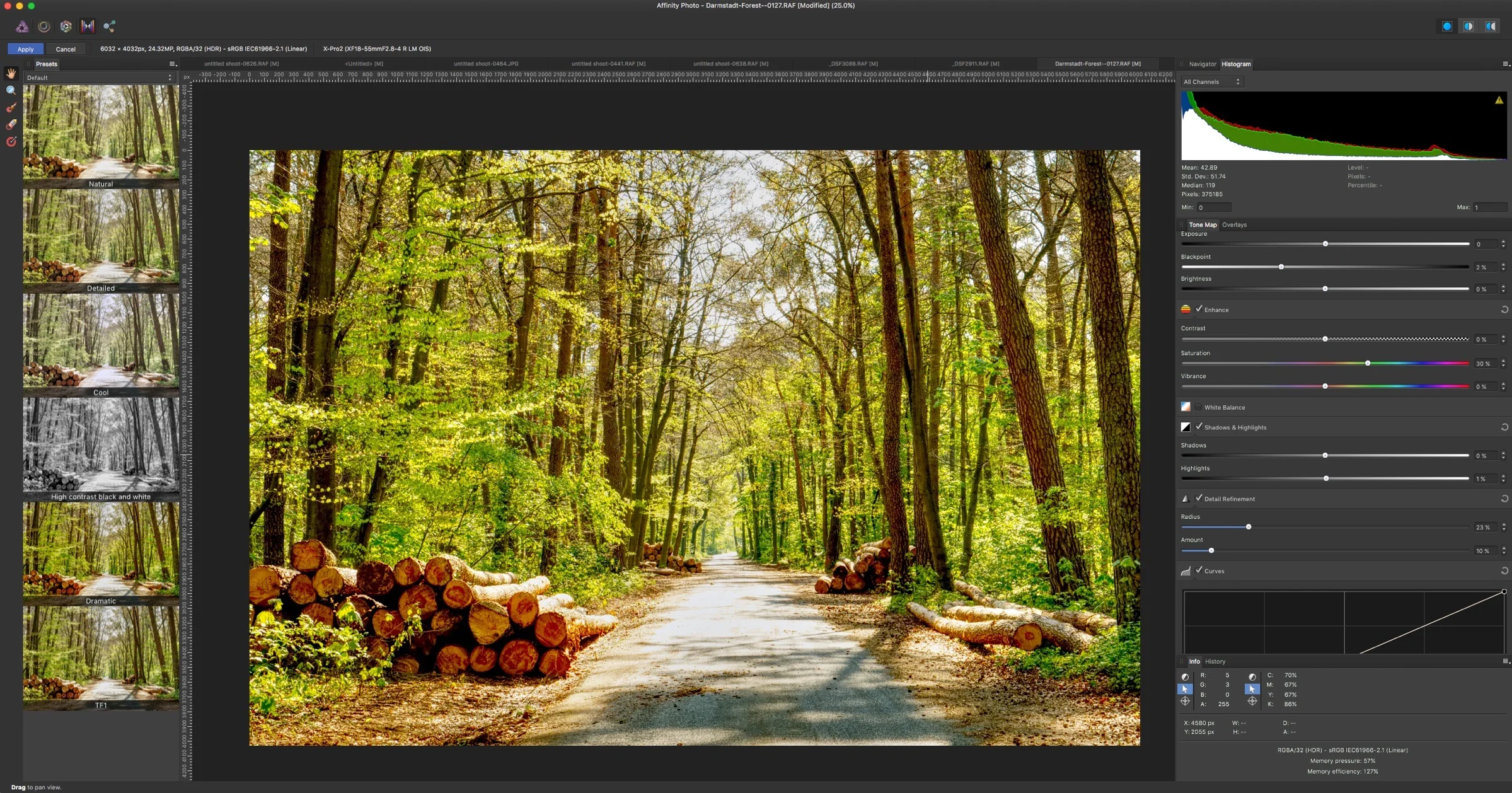Switch to the Photo Persona icon
1512x793 pixels.
[x=22, y=26]
